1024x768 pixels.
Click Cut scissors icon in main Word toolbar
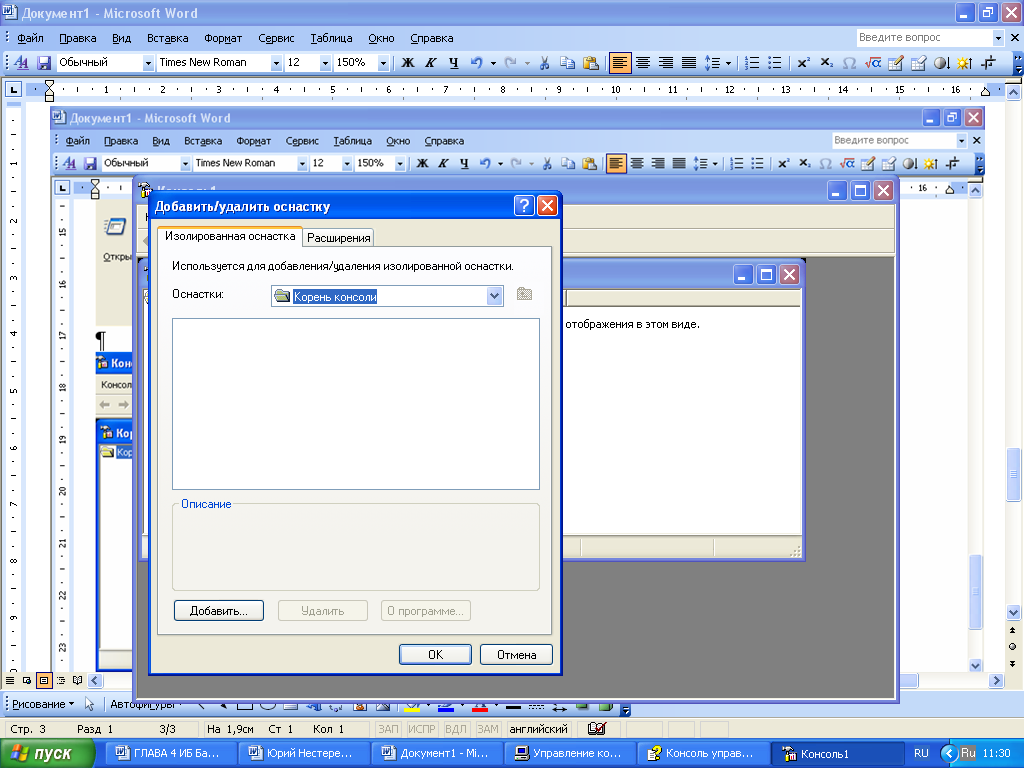pyautogui.click(x=544, y=63)
